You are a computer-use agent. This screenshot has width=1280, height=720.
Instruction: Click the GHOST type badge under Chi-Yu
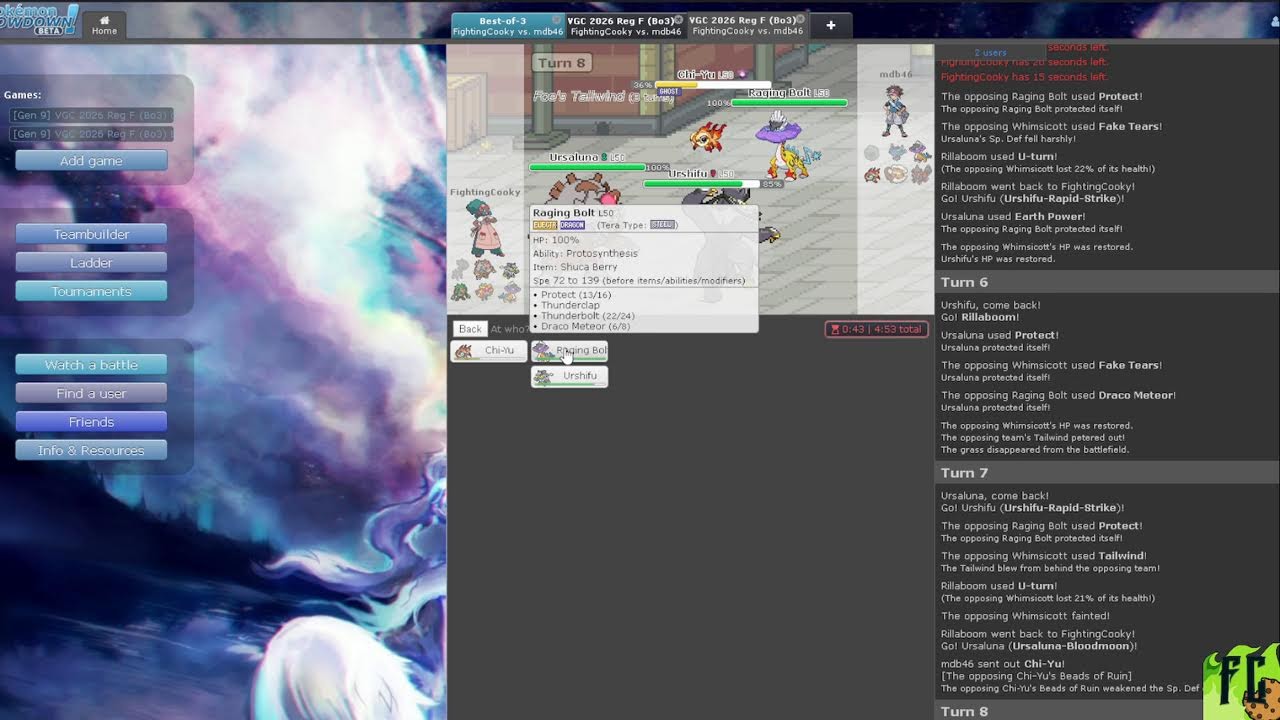(669, 91)
